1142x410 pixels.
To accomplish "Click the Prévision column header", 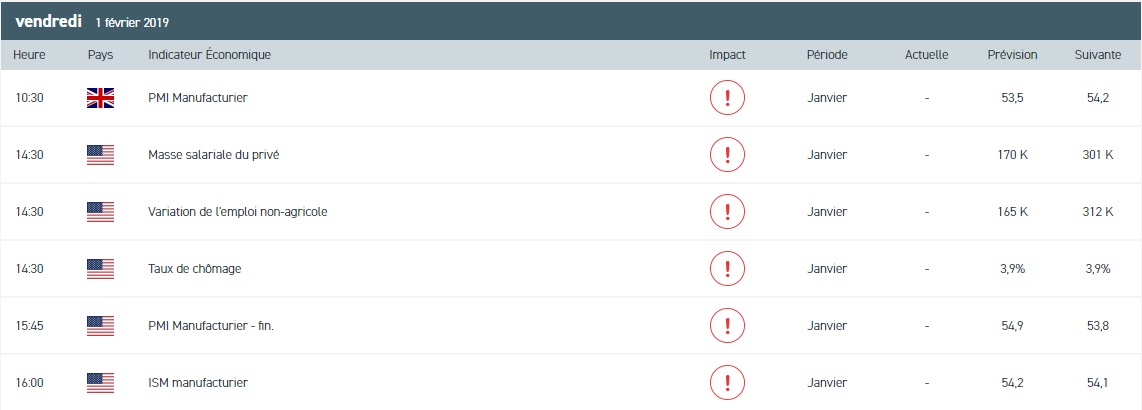I will (x=1012, y=55).
